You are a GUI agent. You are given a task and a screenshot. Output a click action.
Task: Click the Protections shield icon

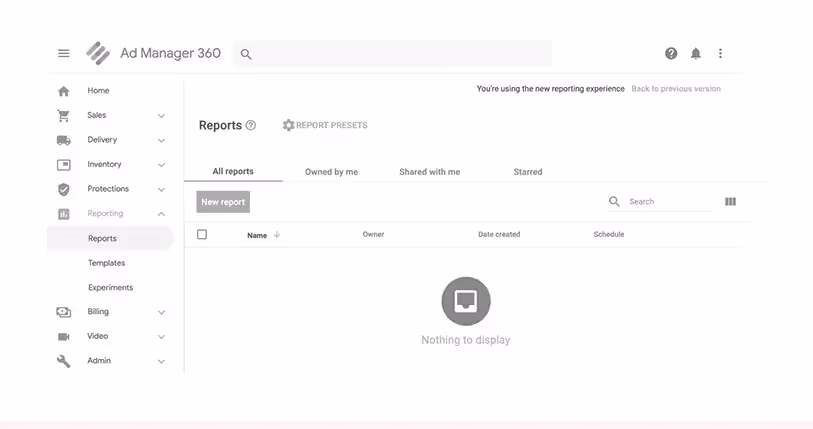coord(63,189)
